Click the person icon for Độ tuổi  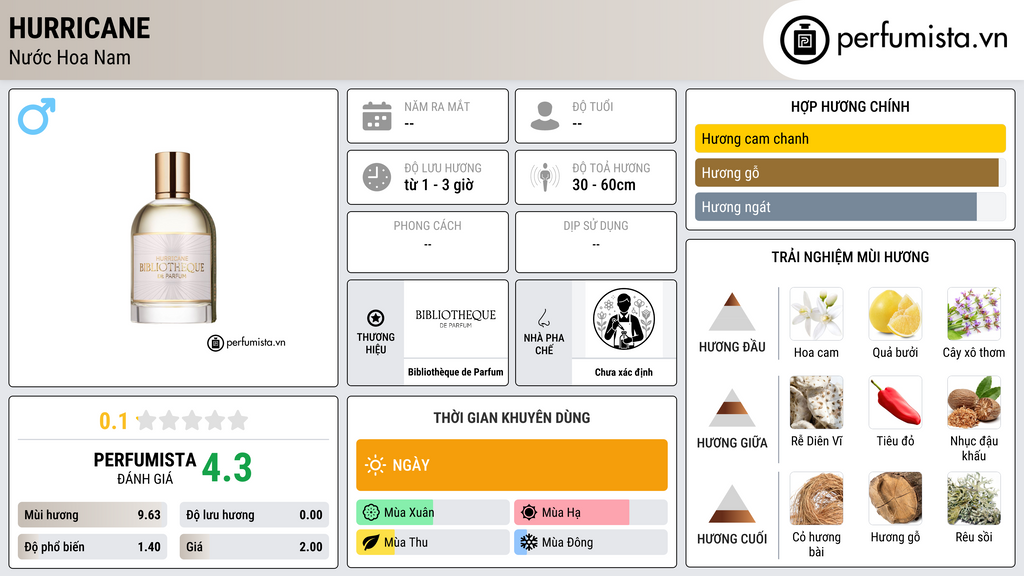pyautogui.click(x=545, y=116)
